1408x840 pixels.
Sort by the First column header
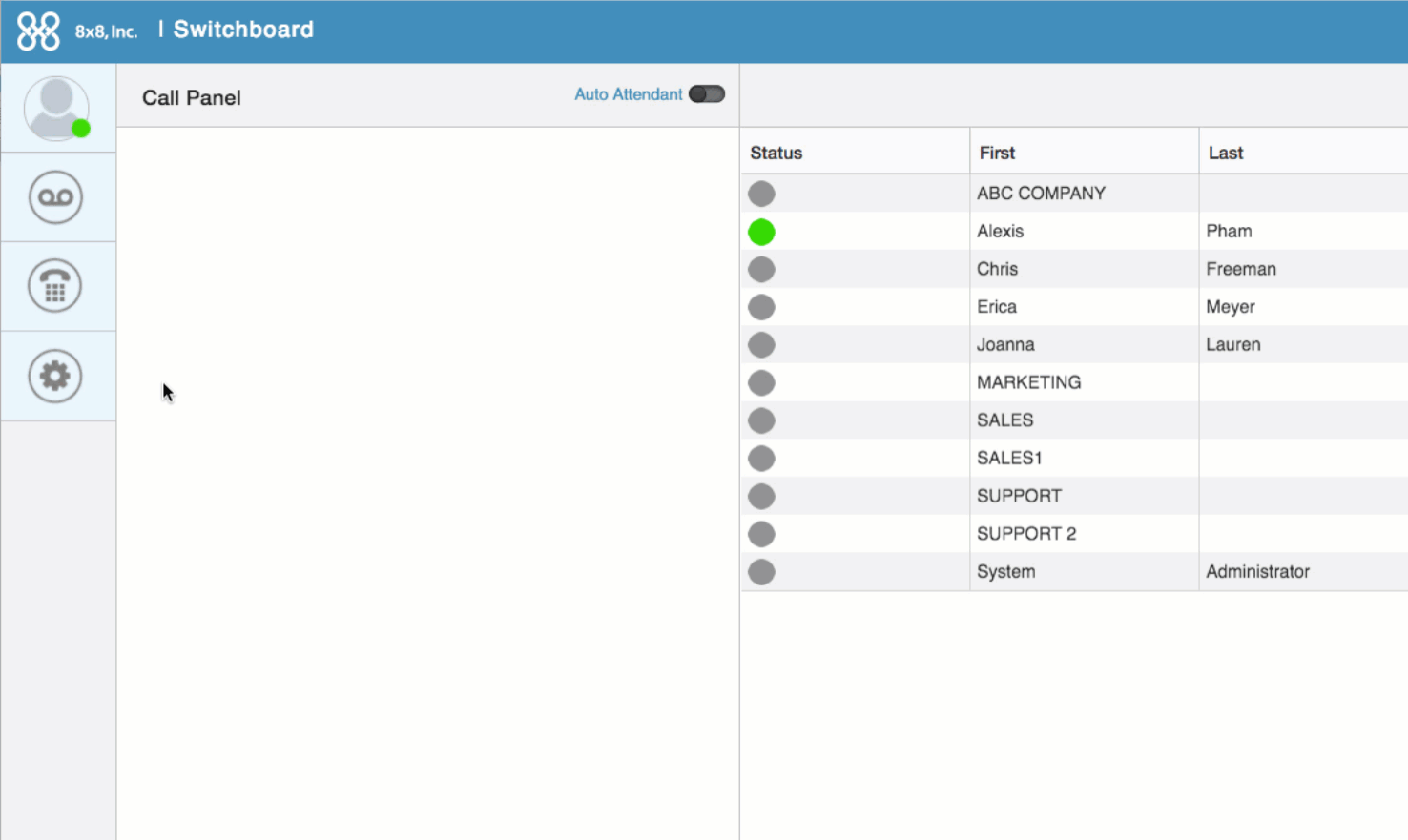click(x=997, y=153)
